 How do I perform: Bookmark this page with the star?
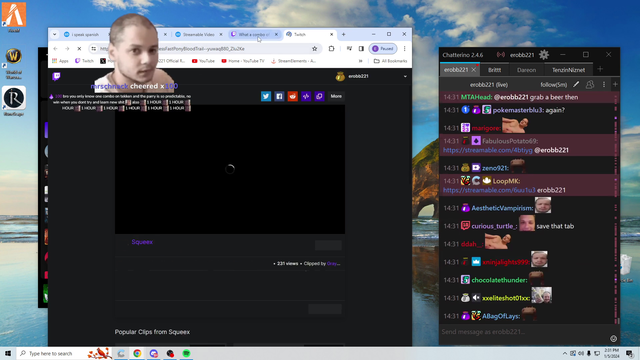(x=315, y=49)
